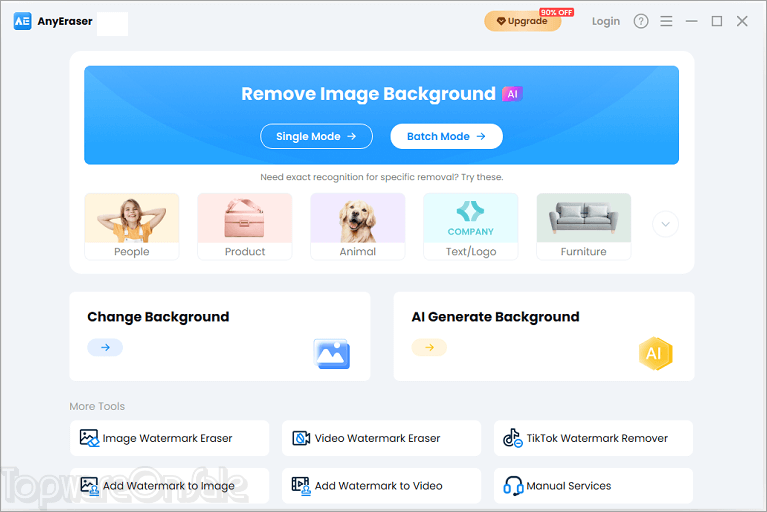
Task: Click the Add Watermark to Video icon
Action: [x=301, y=486]
